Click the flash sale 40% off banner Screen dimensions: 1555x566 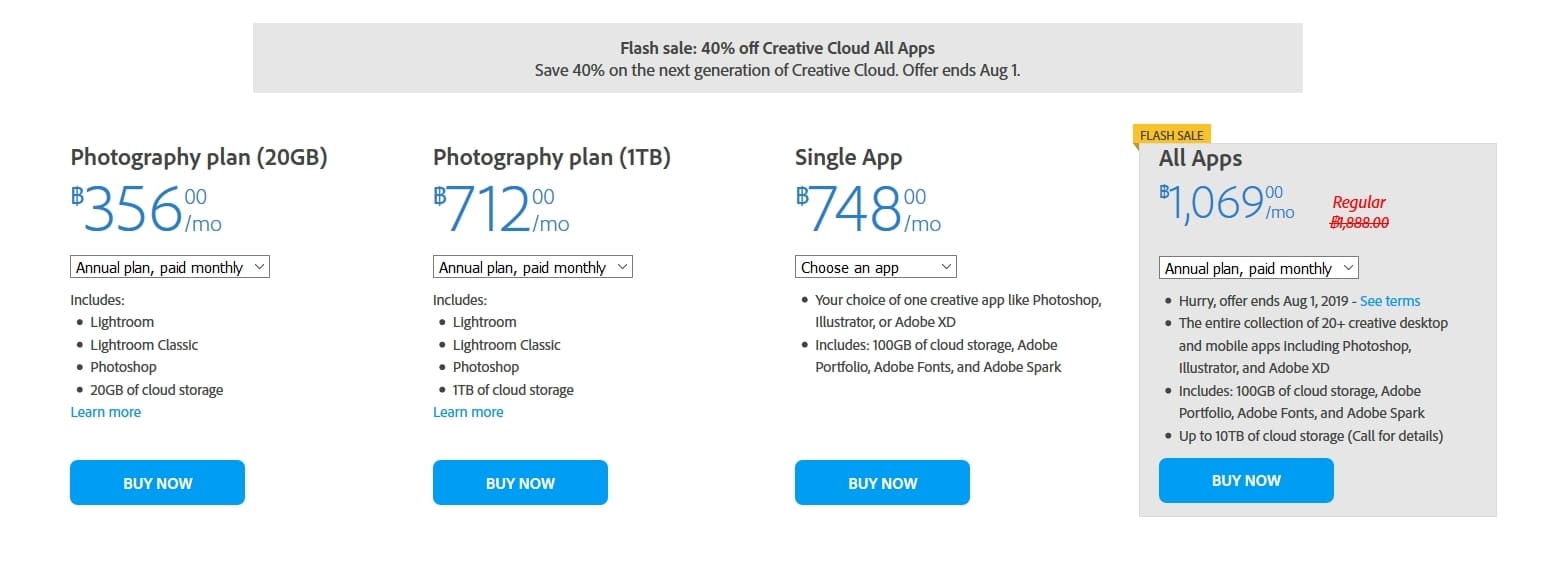(777, 59)
